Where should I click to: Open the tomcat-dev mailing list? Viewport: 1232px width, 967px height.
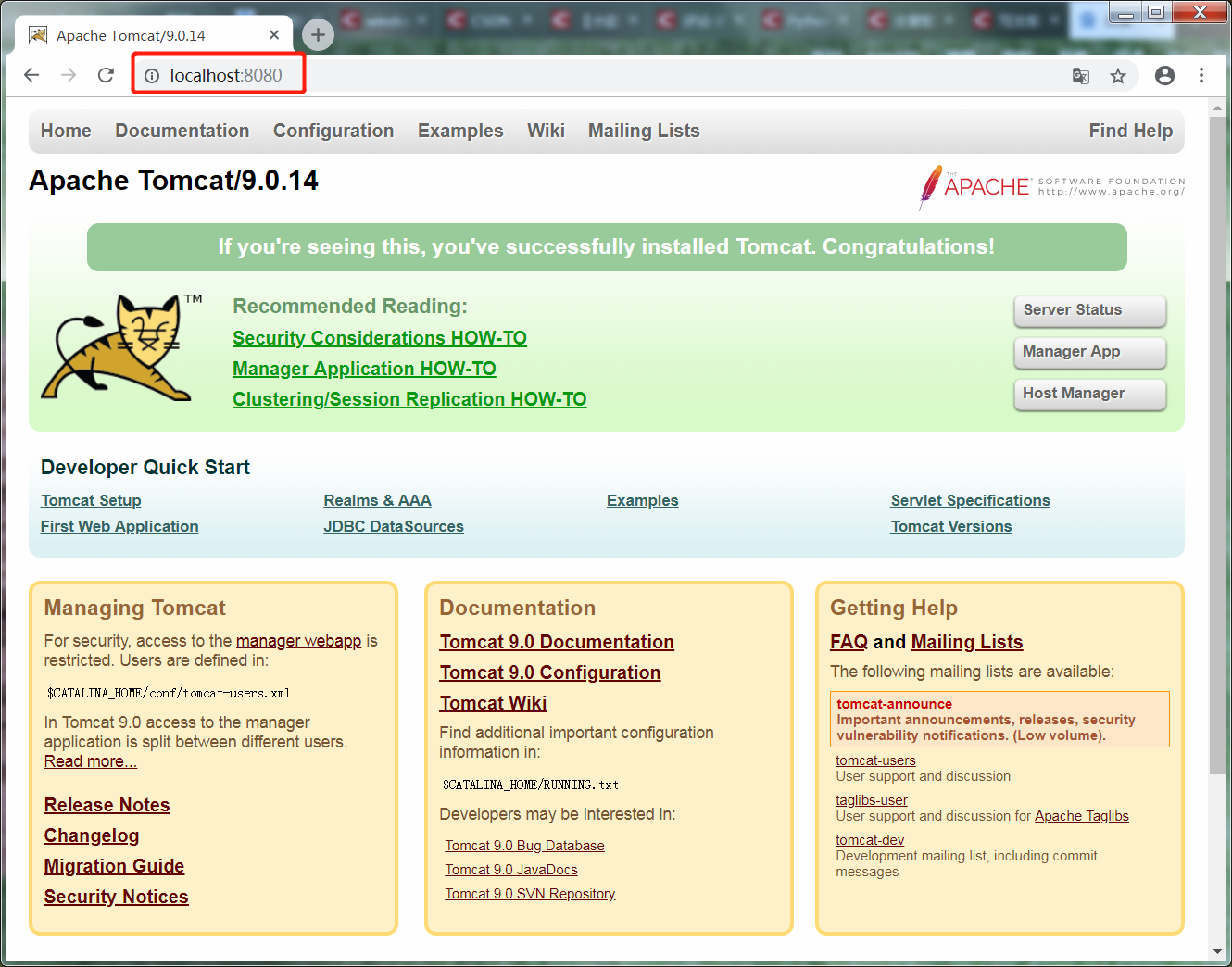870,840
